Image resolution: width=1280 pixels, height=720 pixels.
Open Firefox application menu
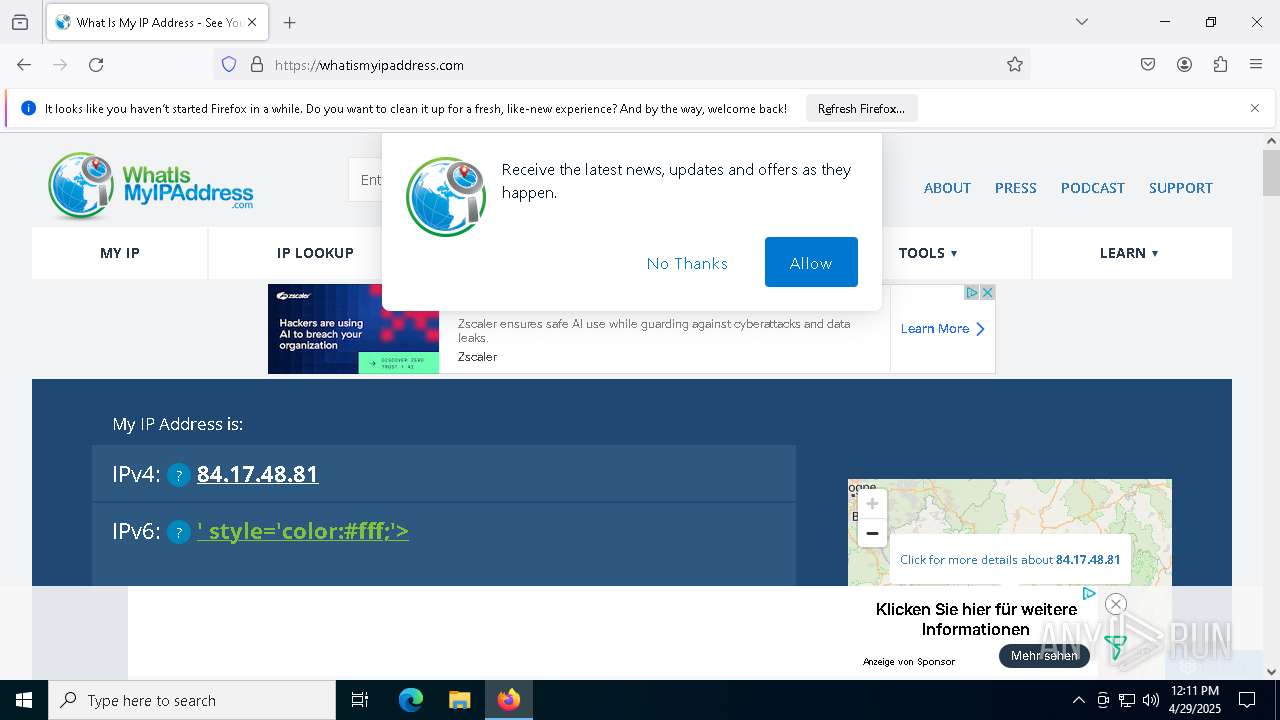click(1256, 65)
